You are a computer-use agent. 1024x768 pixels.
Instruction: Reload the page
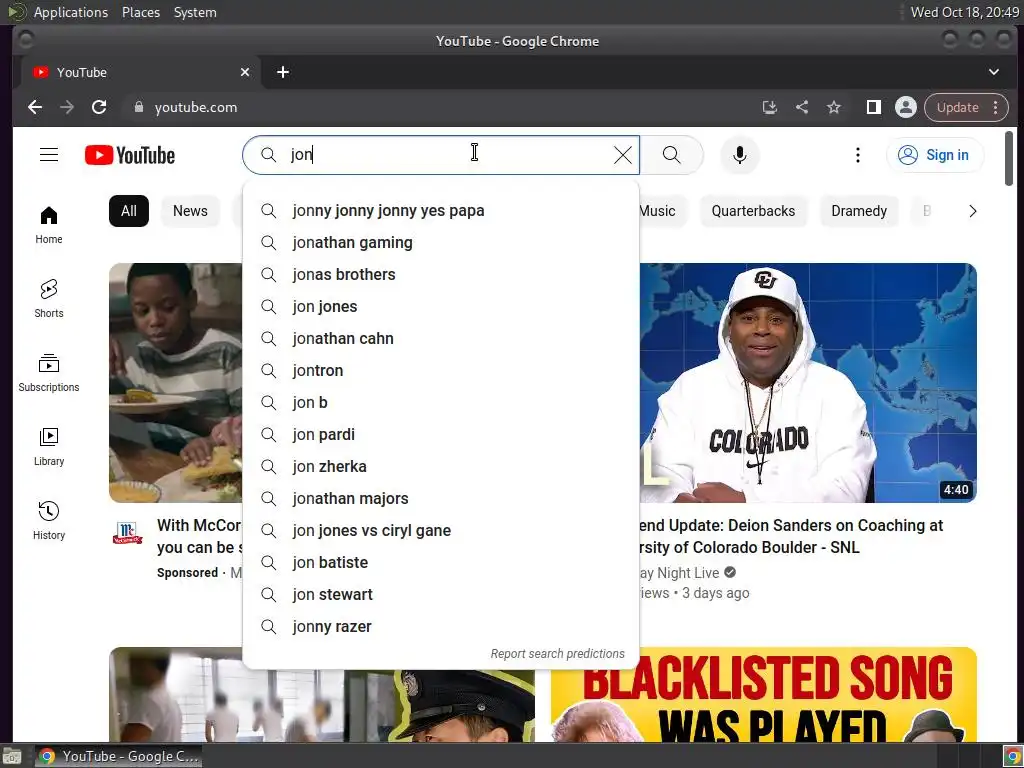99,107
